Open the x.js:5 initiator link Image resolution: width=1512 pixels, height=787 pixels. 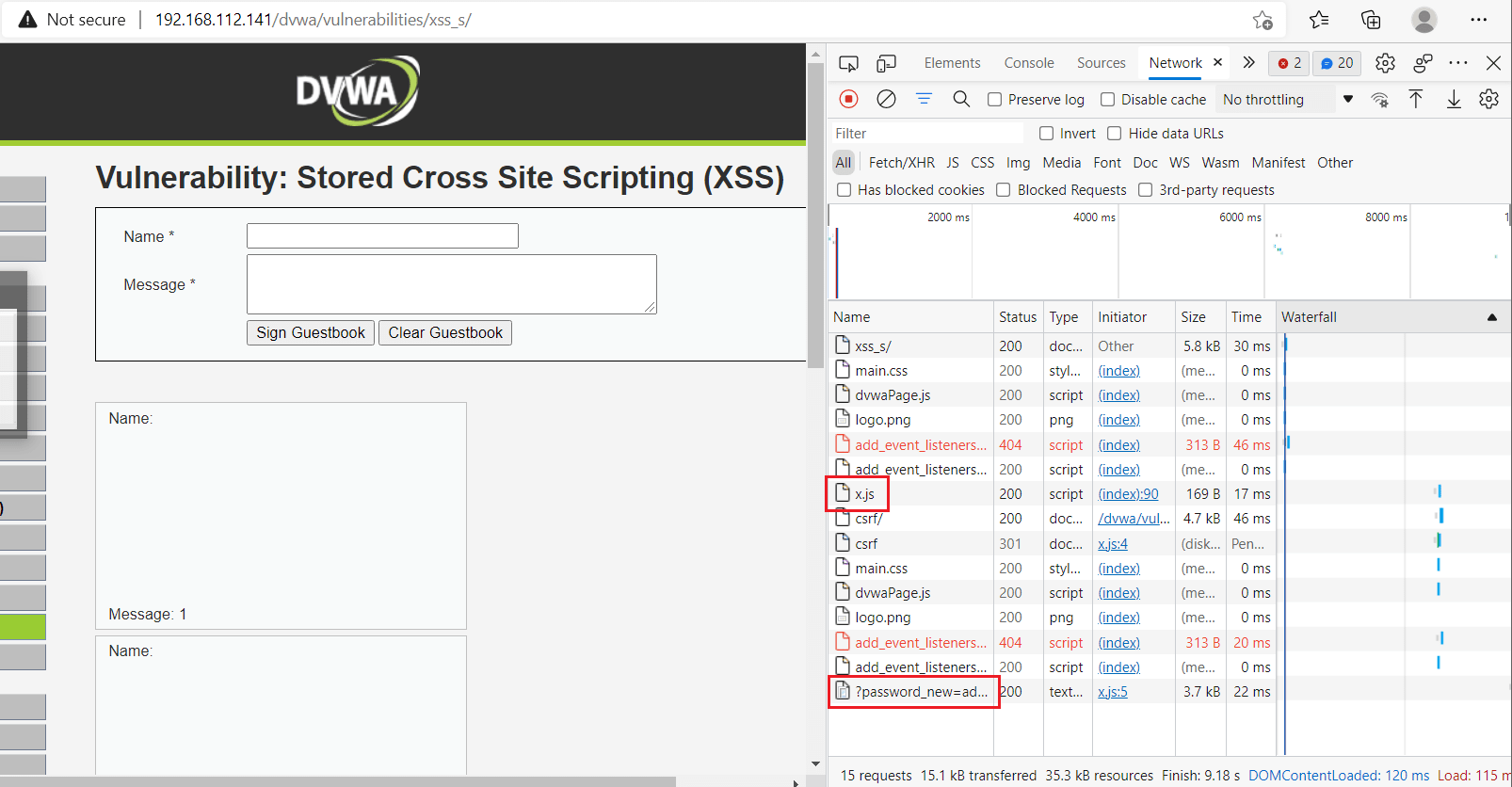click(x=1113, y=692)
